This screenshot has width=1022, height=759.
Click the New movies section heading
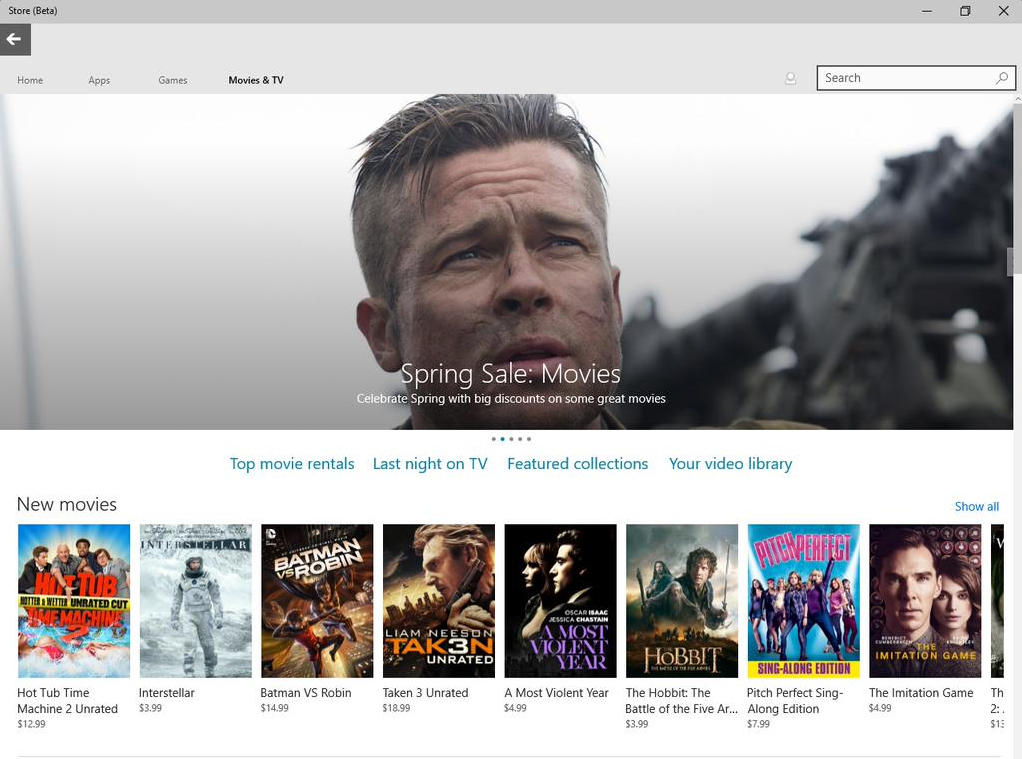point(66,504)
